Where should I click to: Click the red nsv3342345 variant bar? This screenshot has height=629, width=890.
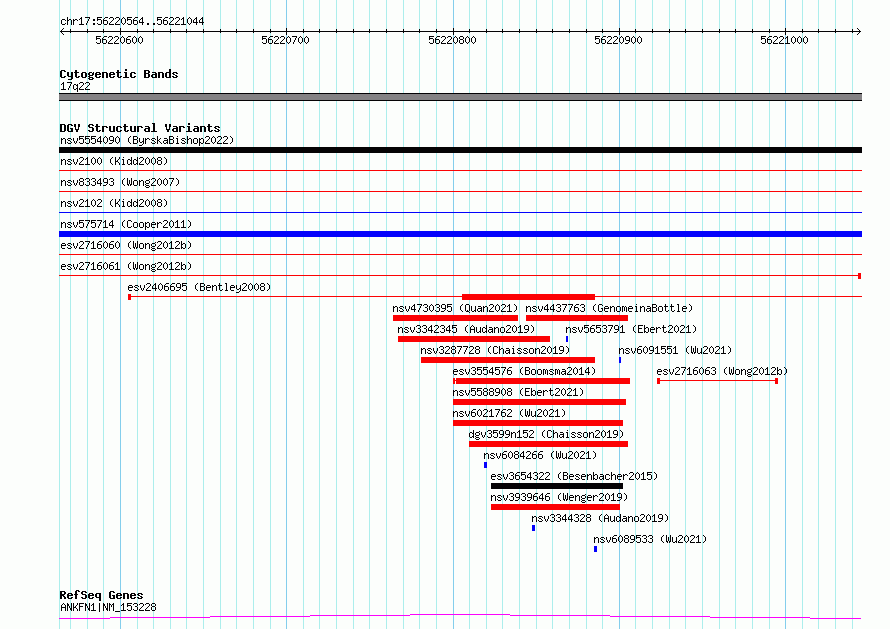click(x=474, y=339)
